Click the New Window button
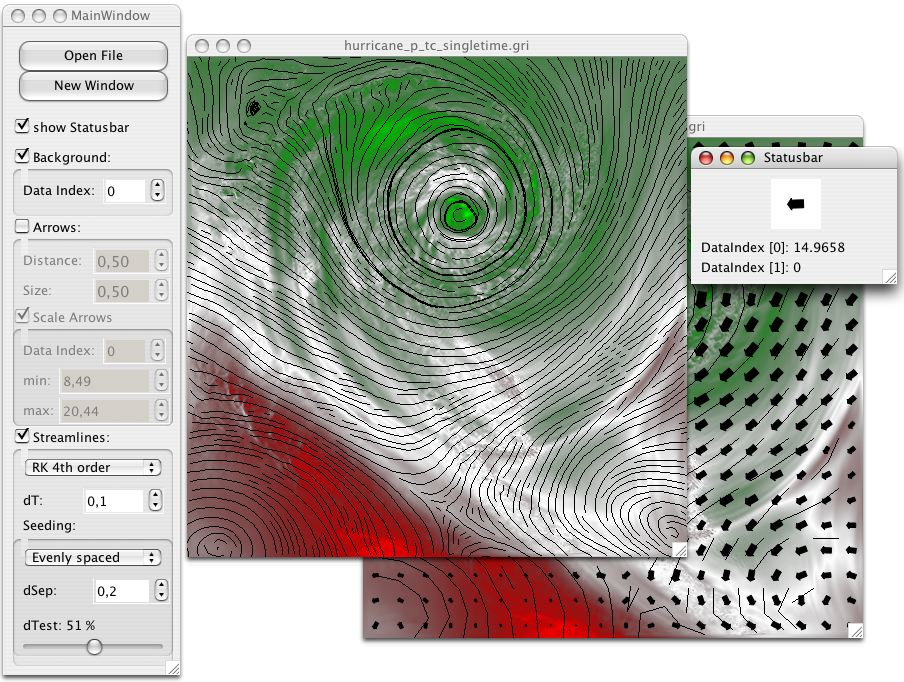Viewport: 904px width, 682px height. point(93,86)
